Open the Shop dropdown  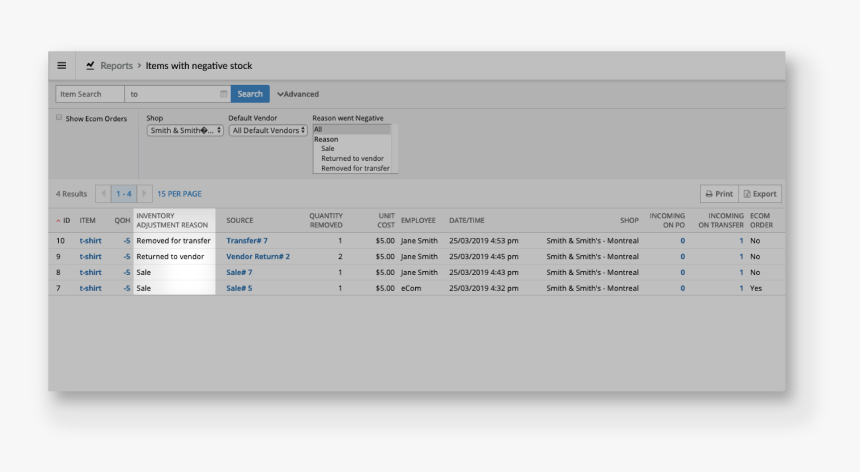pyautogui.click(x=185, y=130)
